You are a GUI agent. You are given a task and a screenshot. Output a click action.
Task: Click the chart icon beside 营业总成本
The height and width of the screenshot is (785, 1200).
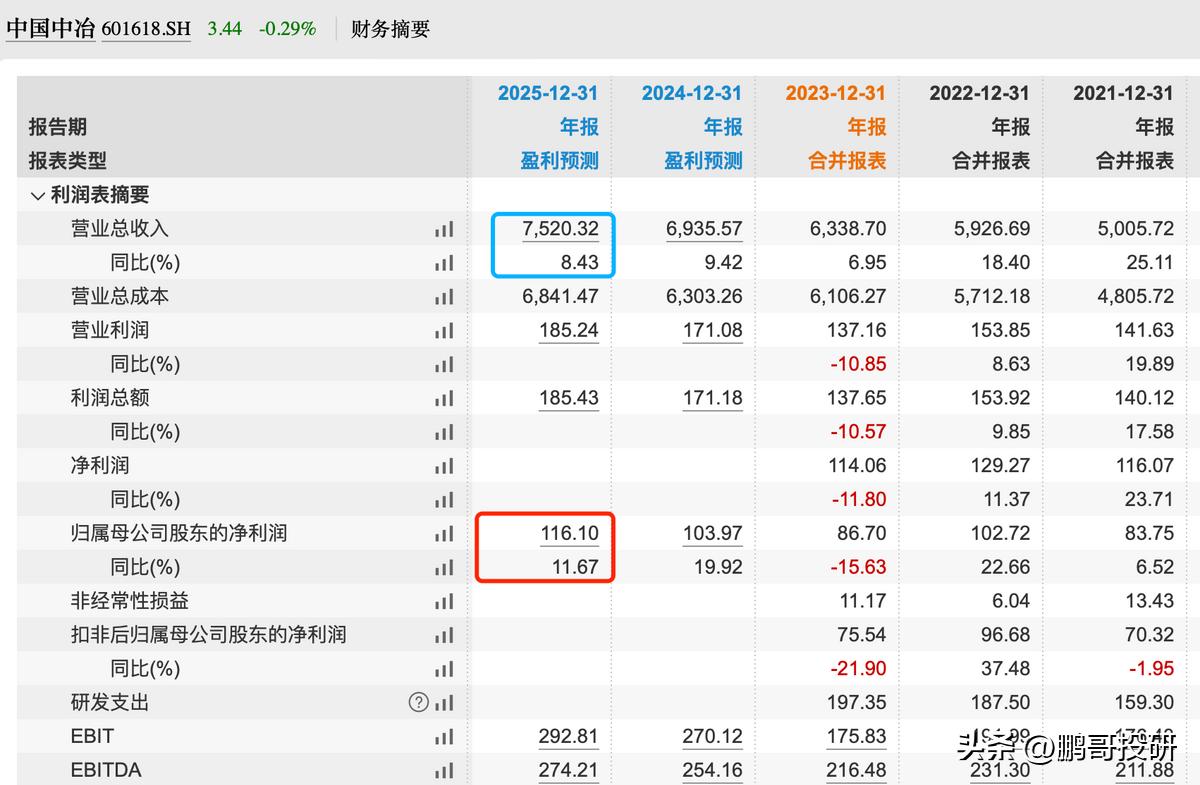coord(443,296)
